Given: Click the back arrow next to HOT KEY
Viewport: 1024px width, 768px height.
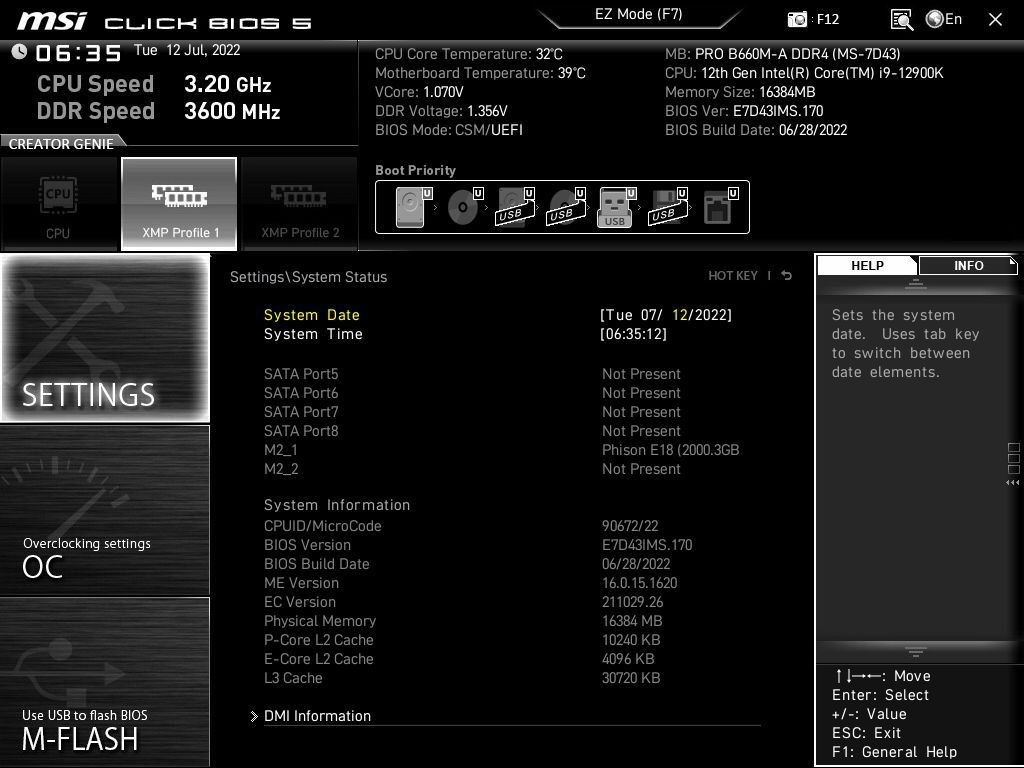Looking at the screenshot, I should tap(787, 276).
